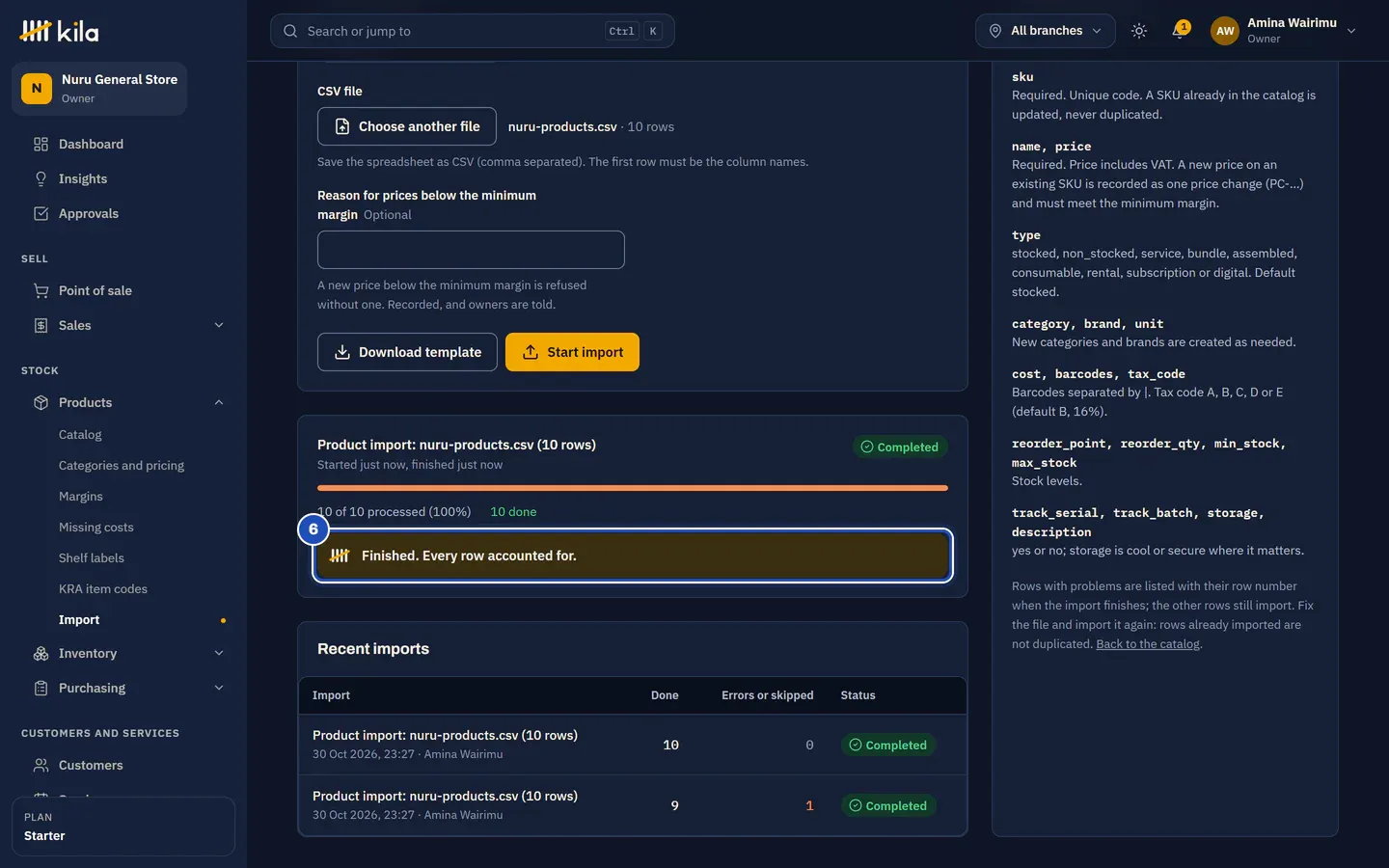Click the Customers people icon
Screen dimensions: 1389x868
point(41,765)
